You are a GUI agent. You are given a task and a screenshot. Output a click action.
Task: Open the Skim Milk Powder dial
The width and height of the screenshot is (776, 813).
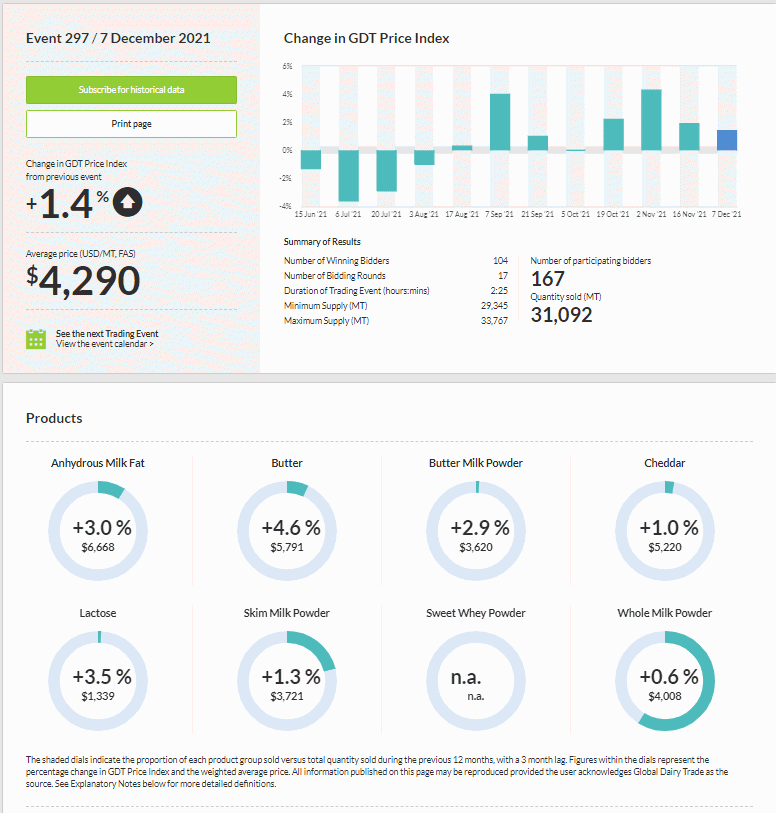287,681
